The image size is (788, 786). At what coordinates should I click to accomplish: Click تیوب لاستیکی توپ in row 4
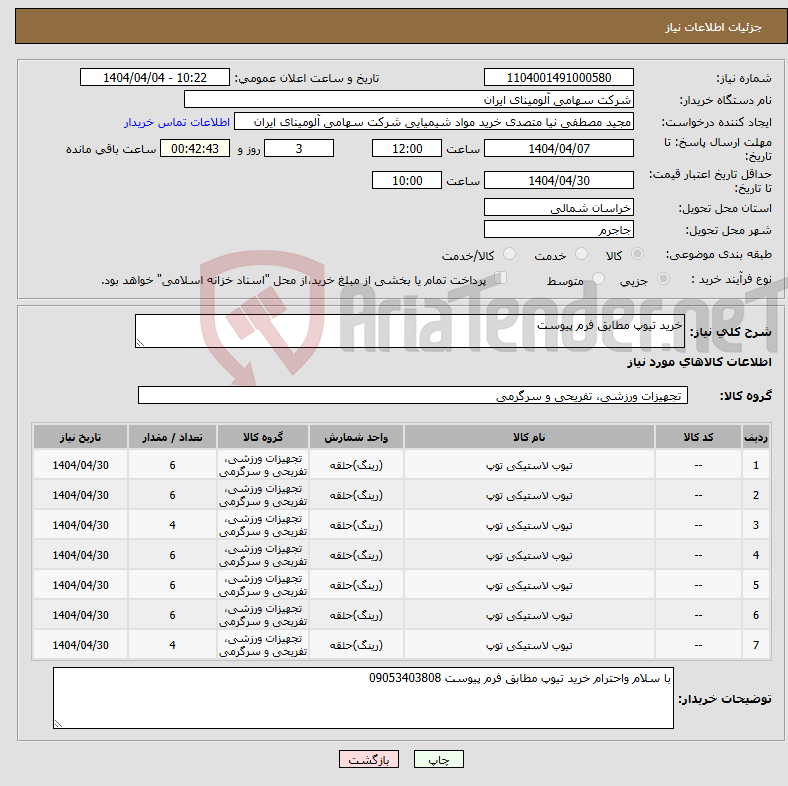[529, 556]
